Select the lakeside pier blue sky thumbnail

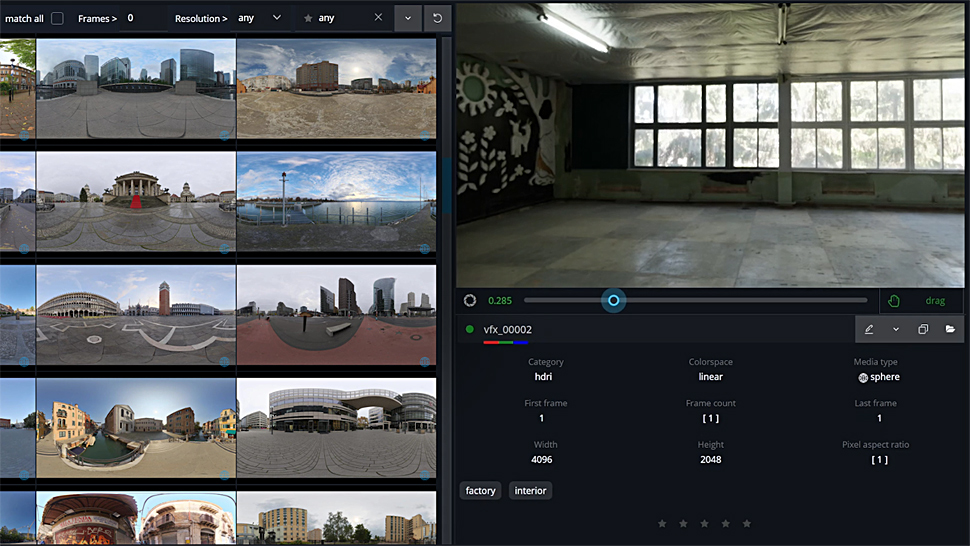[337, 202]
